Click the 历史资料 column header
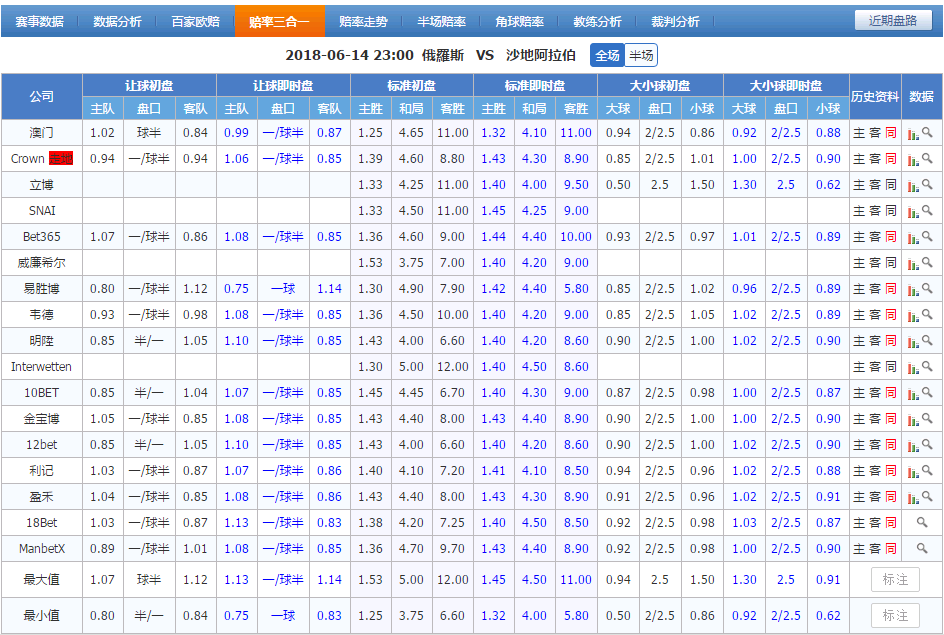 coord(875,96)
